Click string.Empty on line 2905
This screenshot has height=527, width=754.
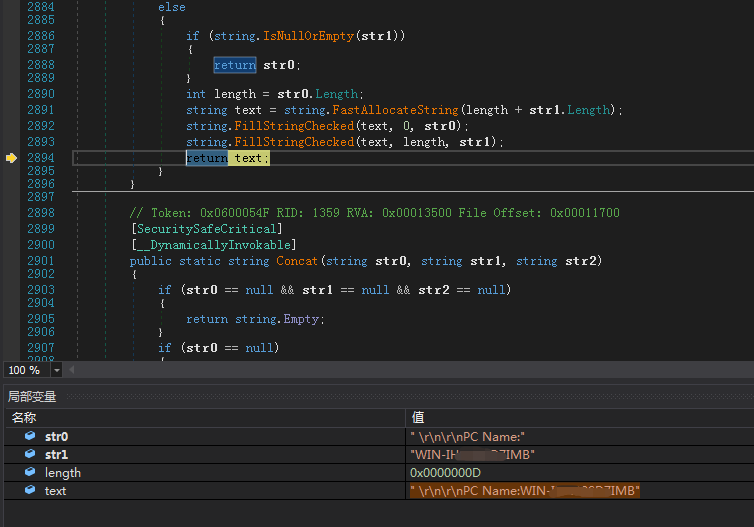coord(277,319)
